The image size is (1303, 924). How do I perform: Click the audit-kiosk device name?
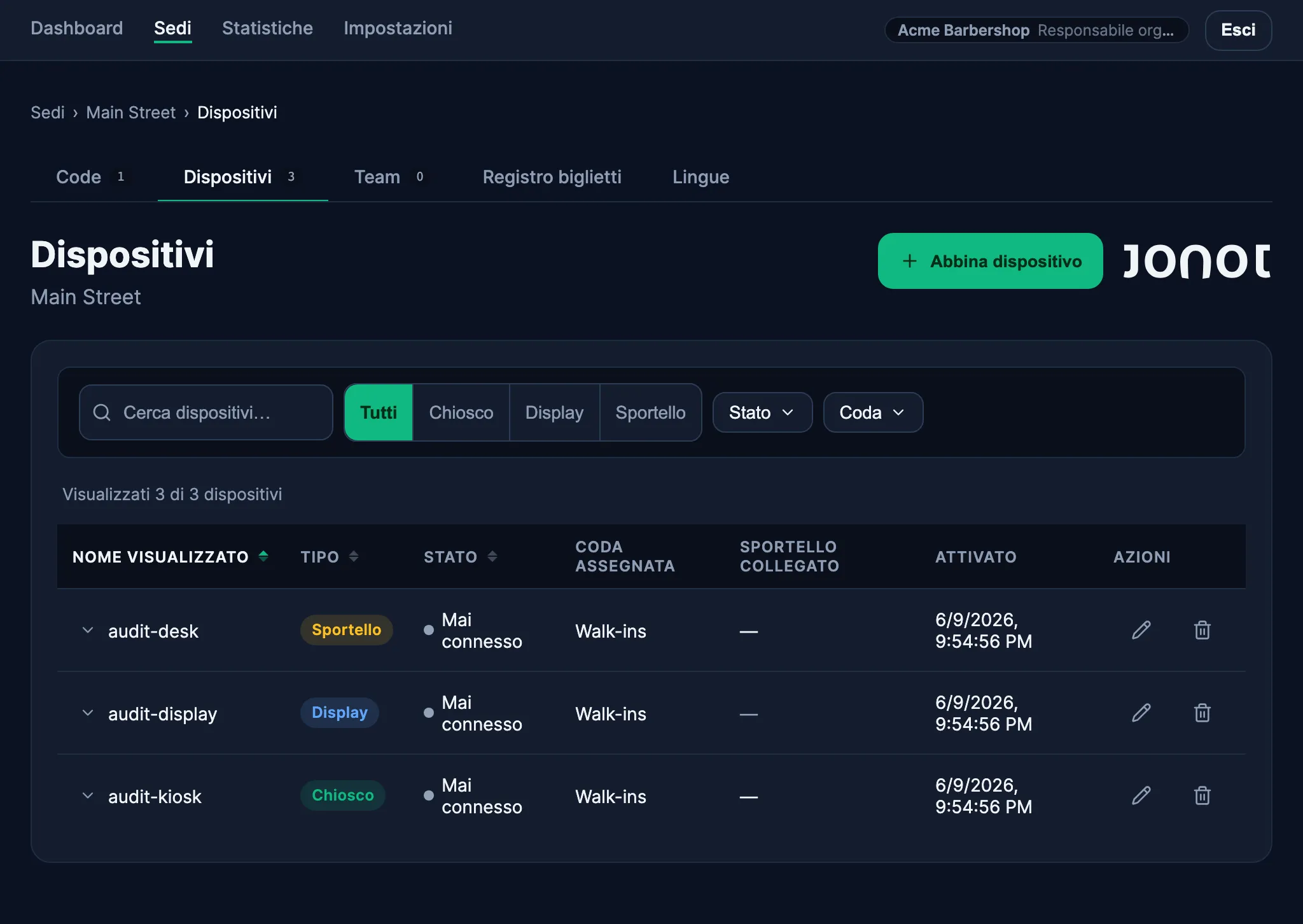(x=155, y=797)
